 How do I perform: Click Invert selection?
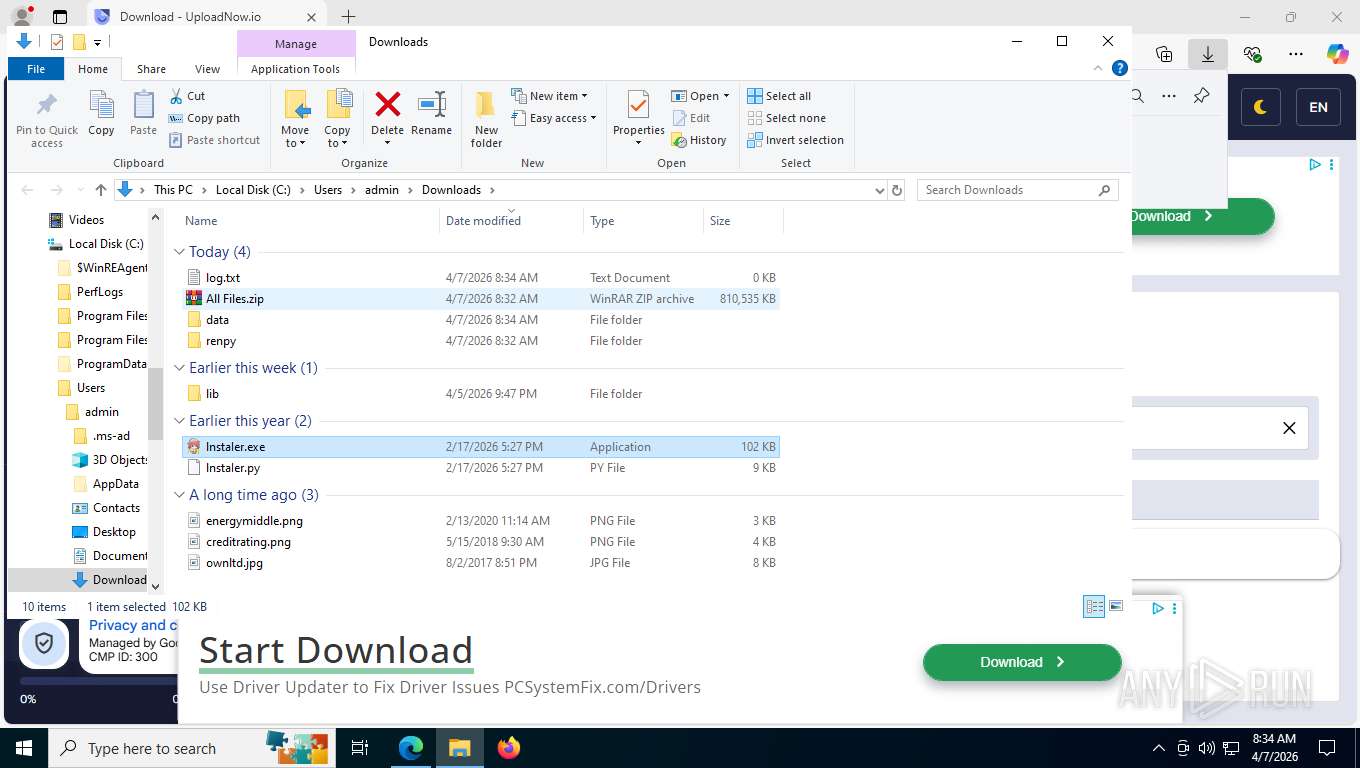tap(796, 140)
